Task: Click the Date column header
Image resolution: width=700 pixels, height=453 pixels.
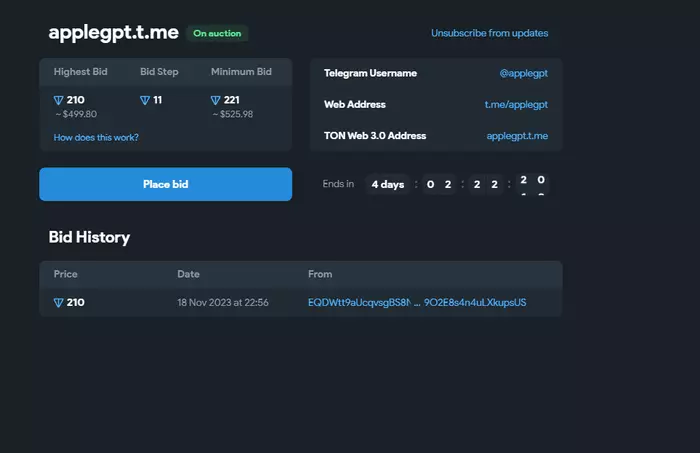Action: point(188,274)
